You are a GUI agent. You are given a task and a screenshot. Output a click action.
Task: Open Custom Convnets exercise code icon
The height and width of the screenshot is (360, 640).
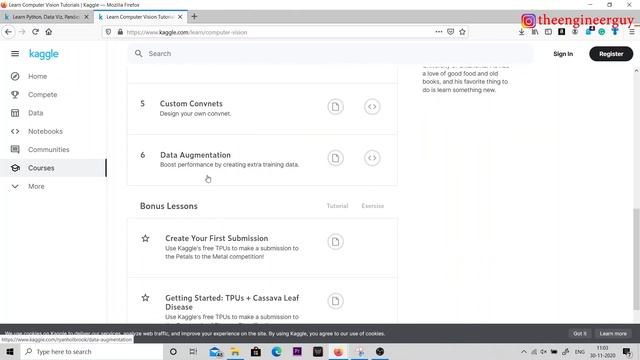pyautogui.click(x=372, y=107)
